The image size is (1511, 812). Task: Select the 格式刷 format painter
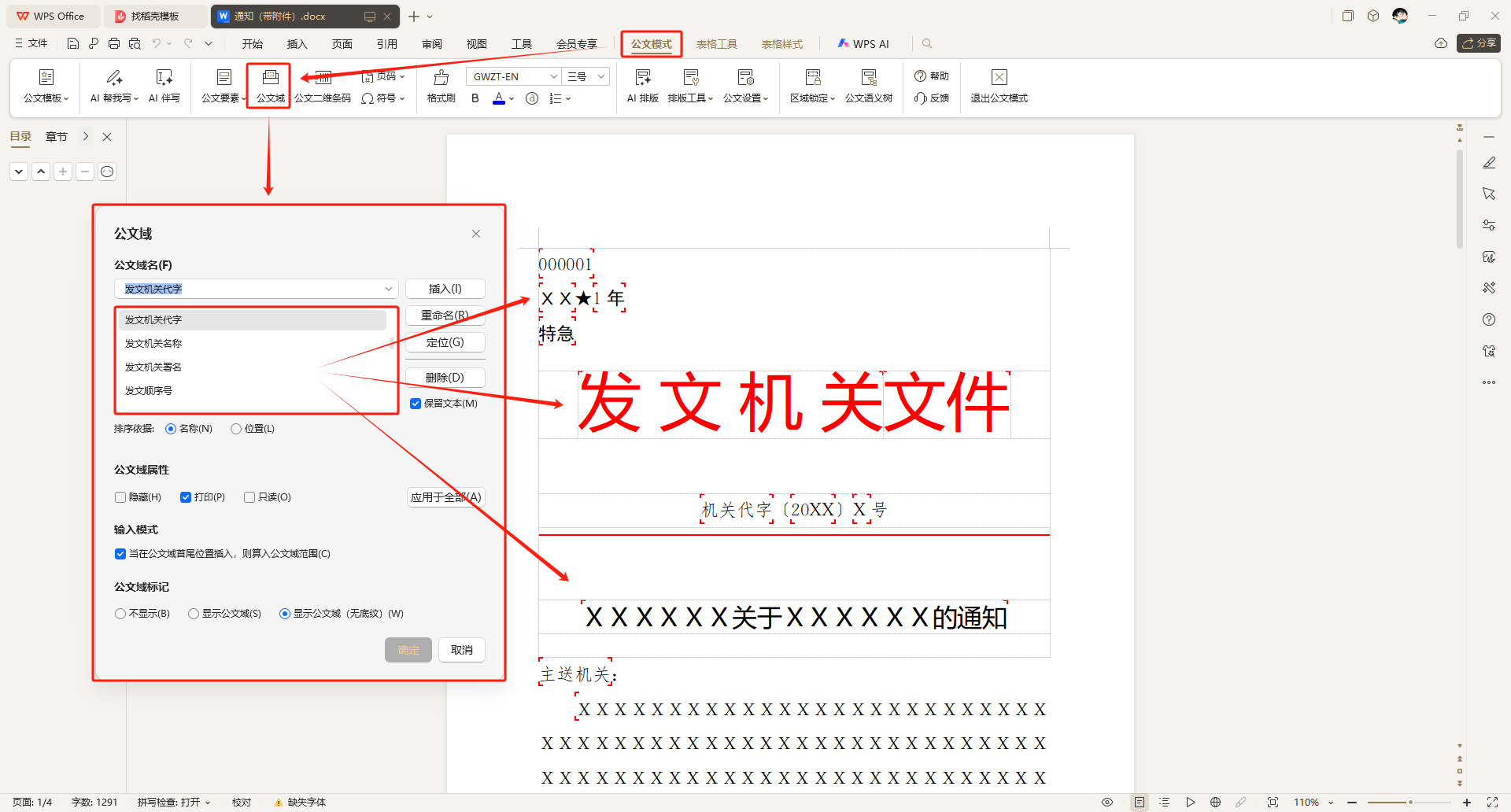441,85
